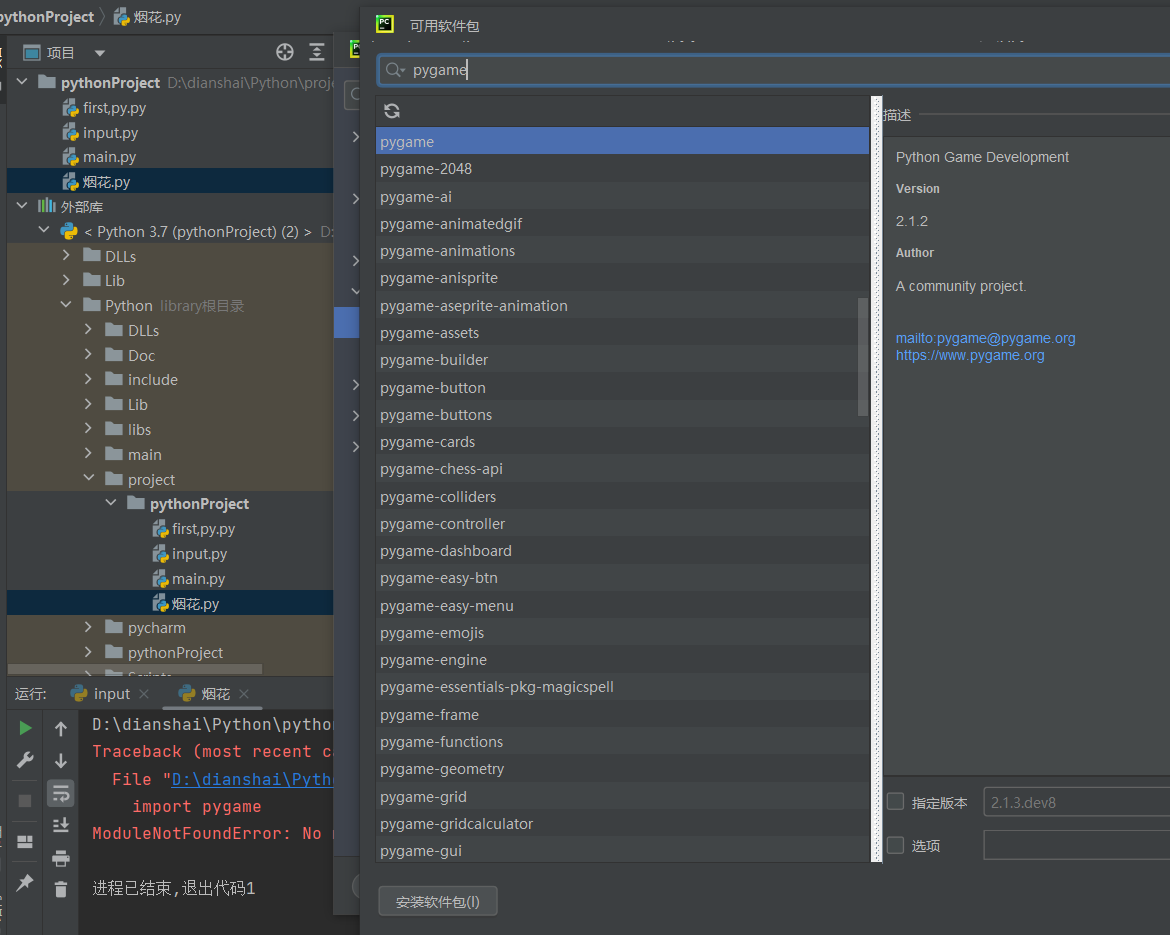The image size is (1170, 935).
Task: Toggle soft-wrap icon in run console
Action: pyautogui.click(x=61, y=794)
